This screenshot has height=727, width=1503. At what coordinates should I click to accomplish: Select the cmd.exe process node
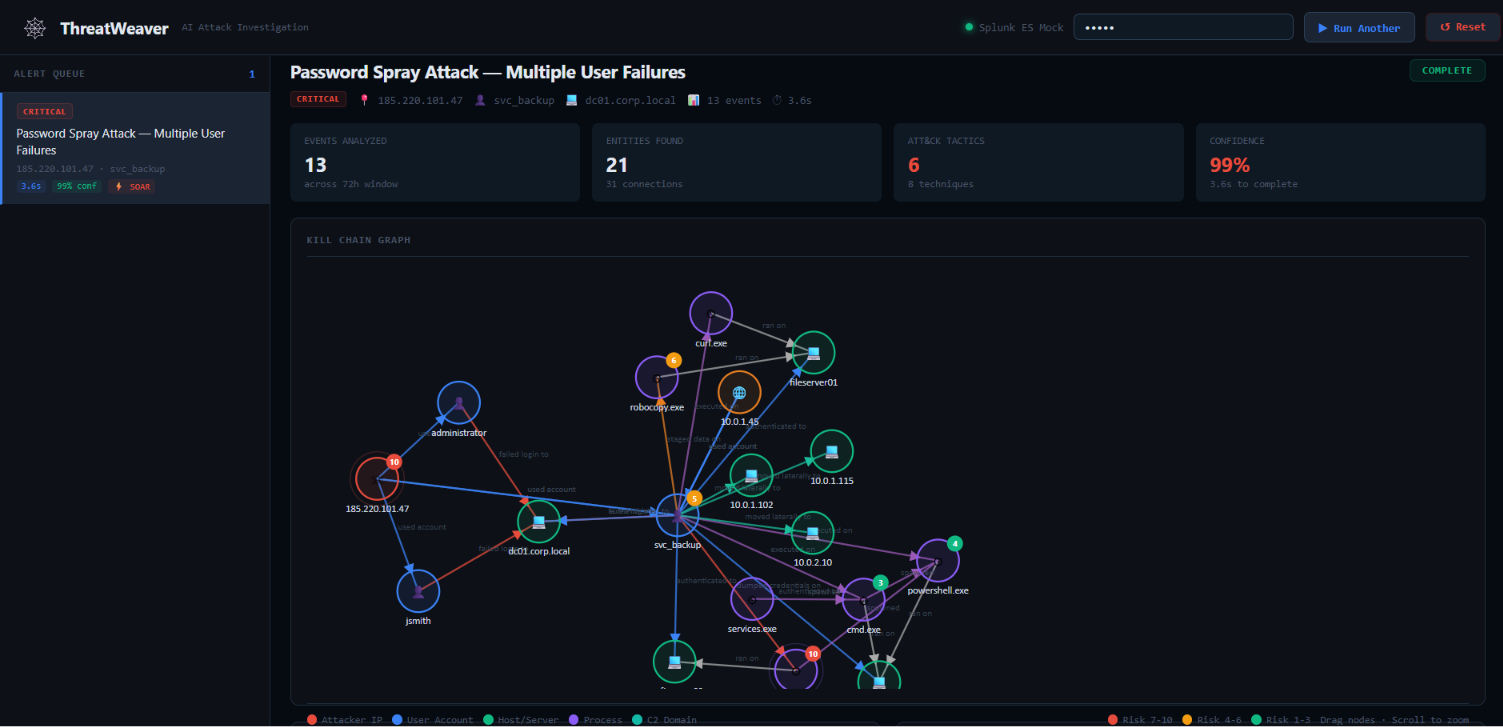tap(864, 600)
